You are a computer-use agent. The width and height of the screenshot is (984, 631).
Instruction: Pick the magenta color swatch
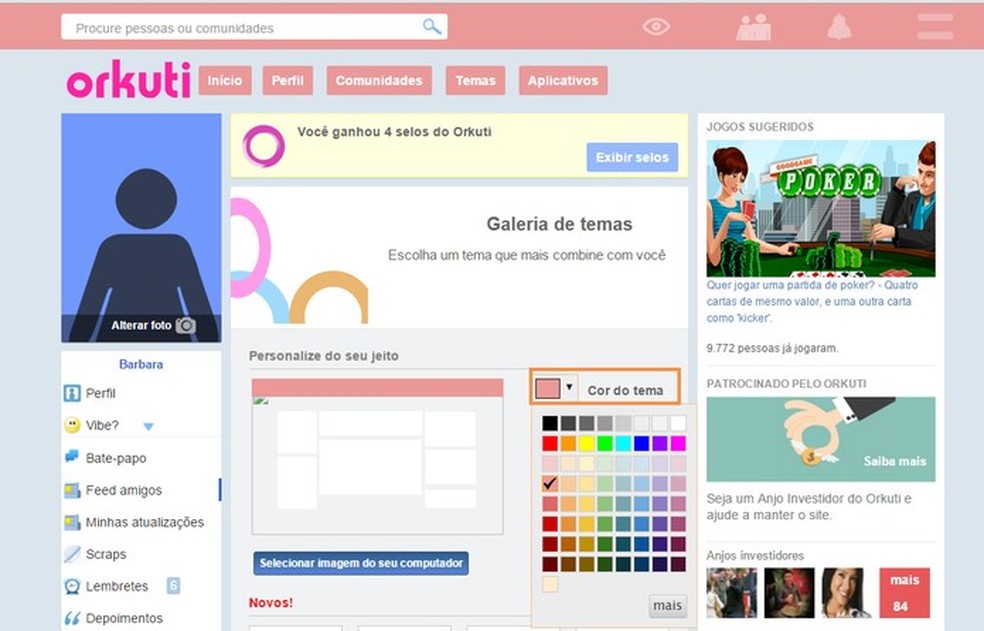[x=678, y=443]
